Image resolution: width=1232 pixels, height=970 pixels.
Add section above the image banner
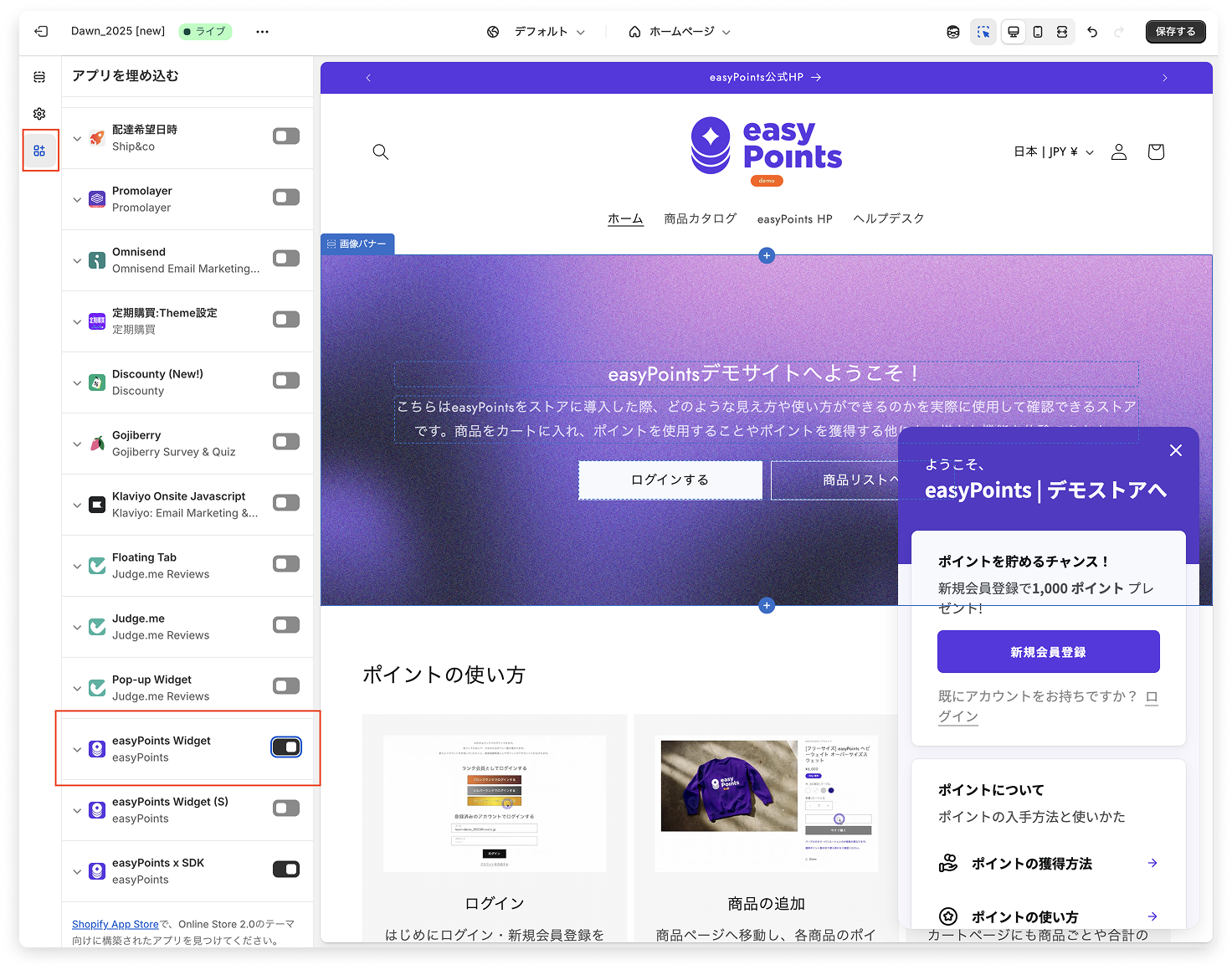[x=767, y=255]
